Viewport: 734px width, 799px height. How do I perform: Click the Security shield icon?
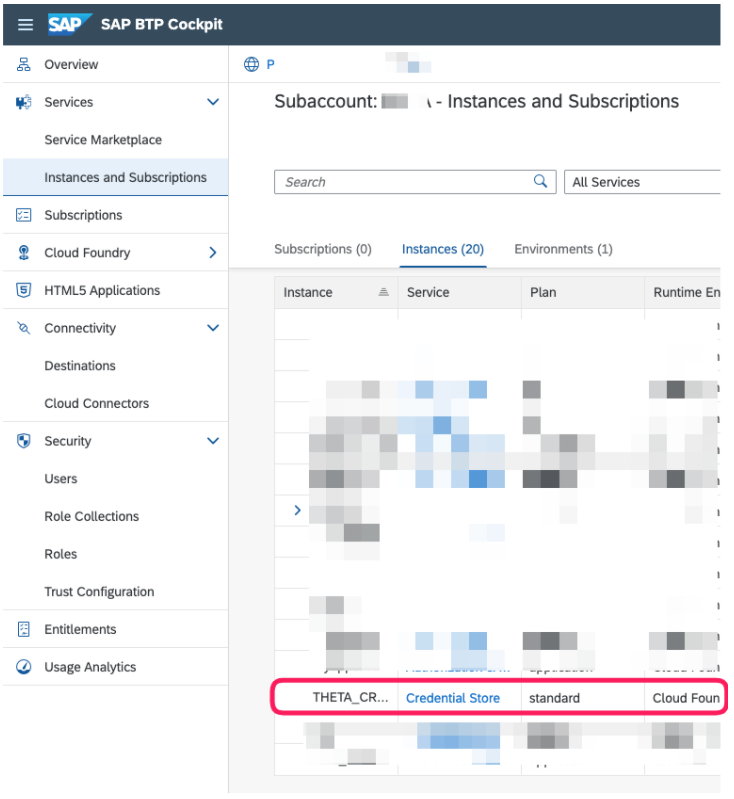(x=23, y=441)
